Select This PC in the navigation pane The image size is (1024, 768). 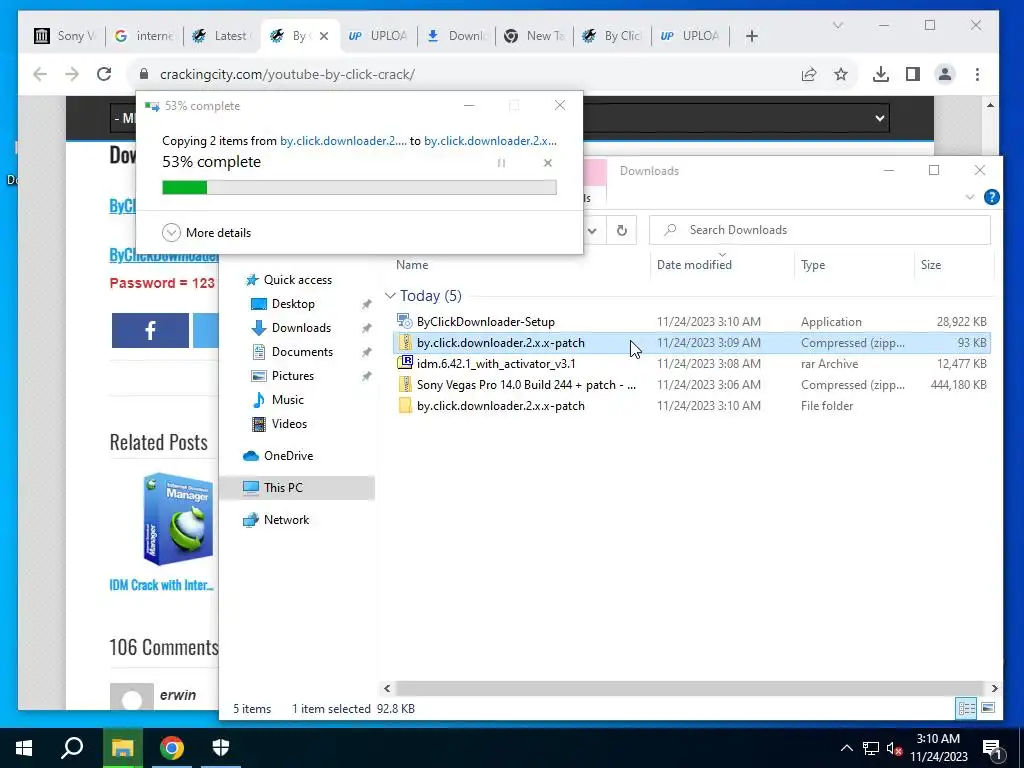297,488
